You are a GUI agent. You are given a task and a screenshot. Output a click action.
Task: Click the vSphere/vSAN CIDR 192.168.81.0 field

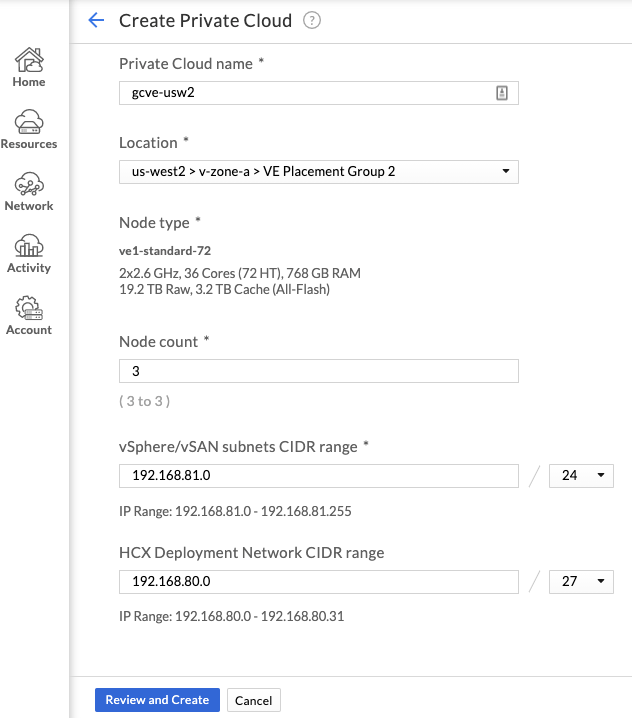[319, 476]
